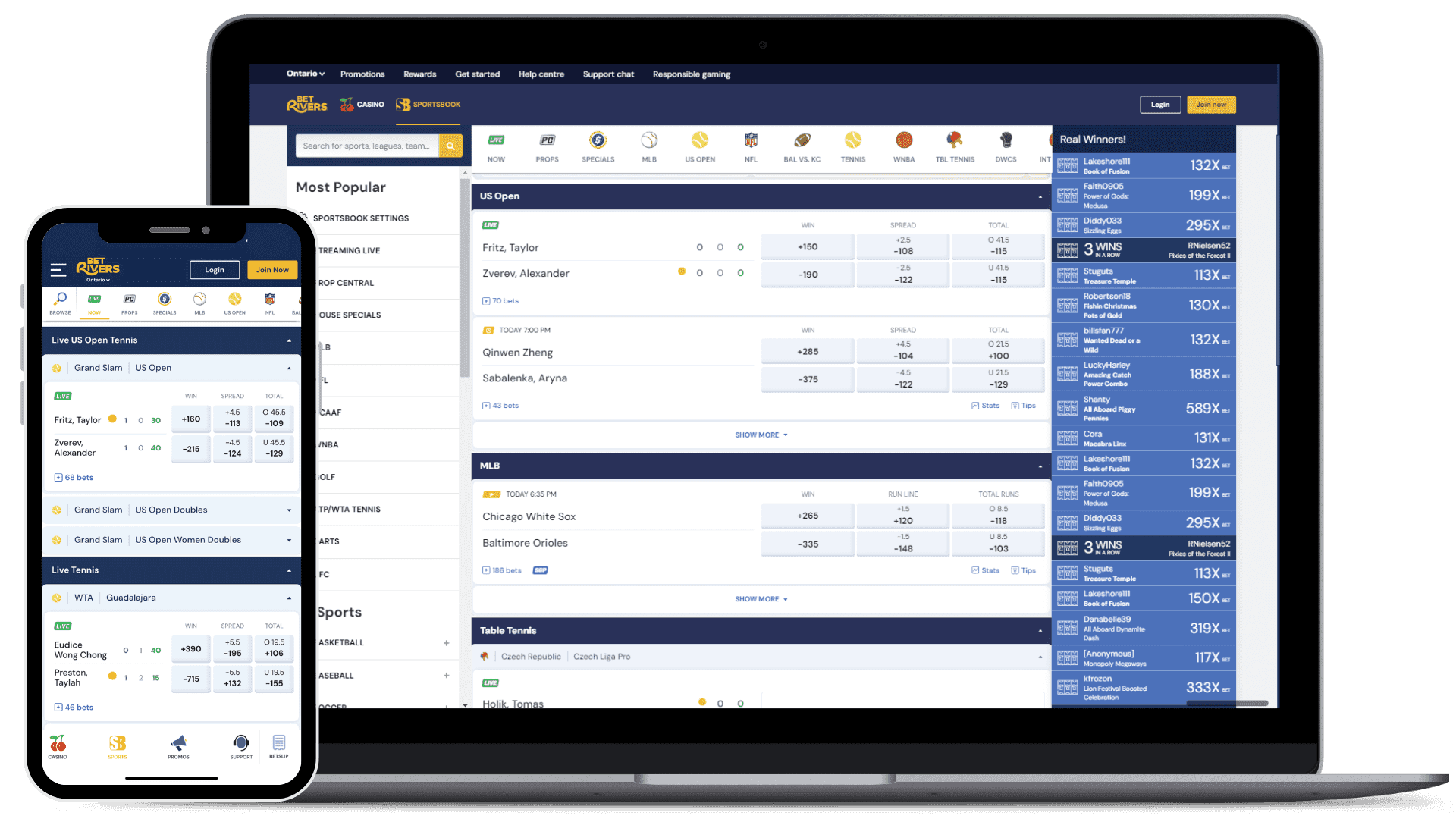Open Stats link for Zheng vs Sabalenka
The image size is (1456, 819).
(986, 406)
